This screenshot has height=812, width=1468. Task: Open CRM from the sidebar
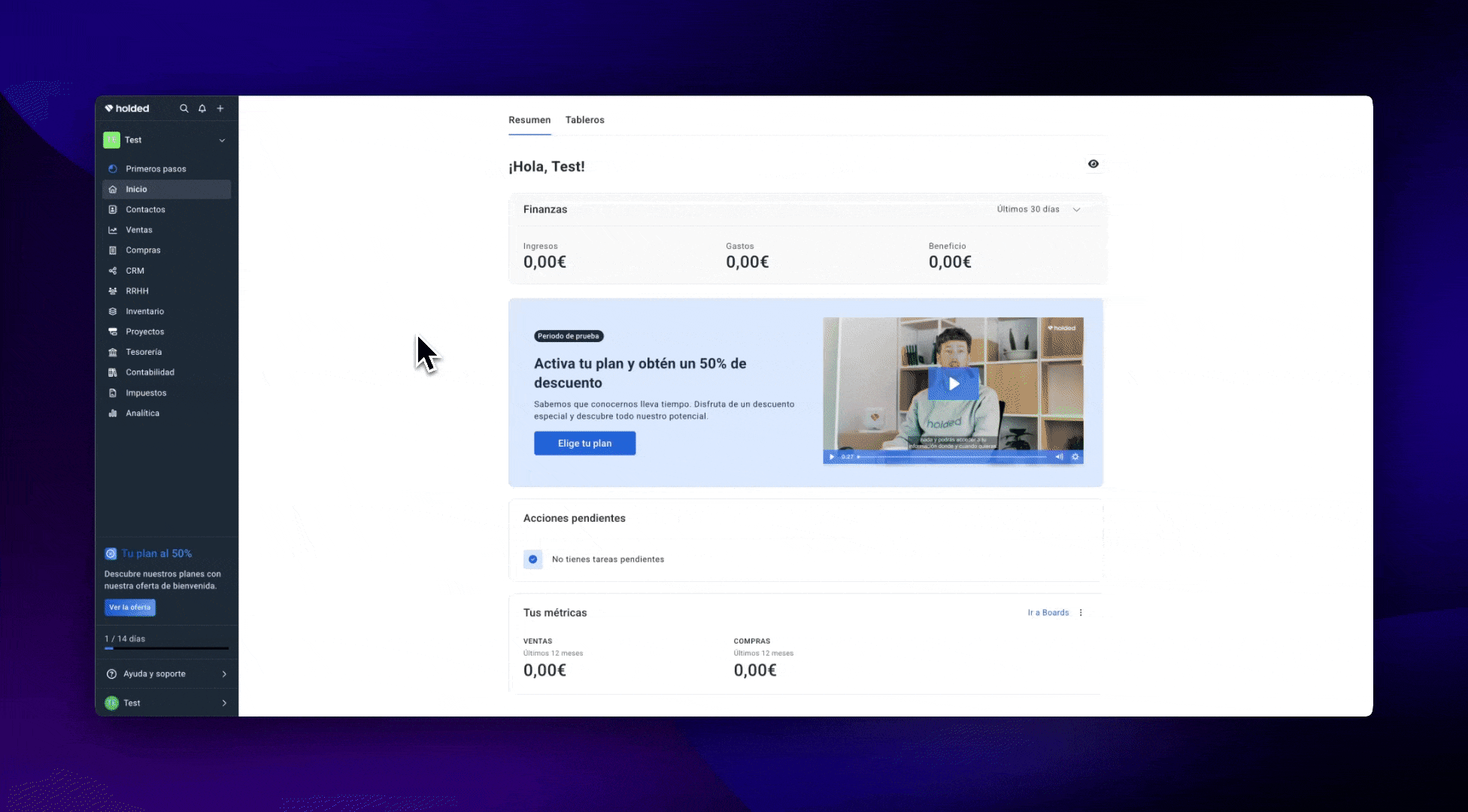pos(135,271)
